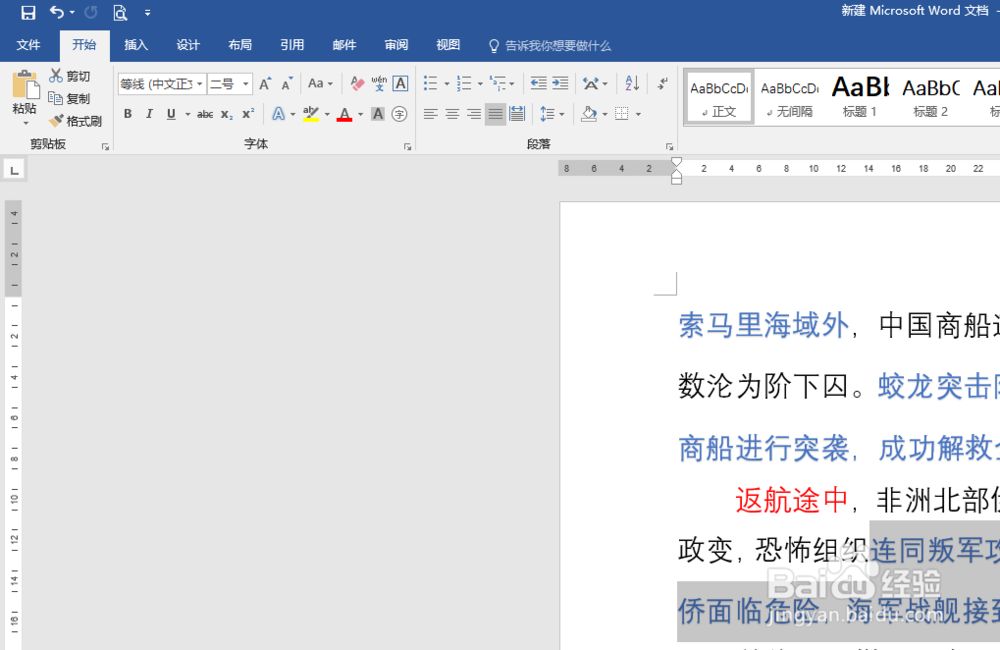Apply the 标题 1 style
1000x650 pixels.
(859, 95)
